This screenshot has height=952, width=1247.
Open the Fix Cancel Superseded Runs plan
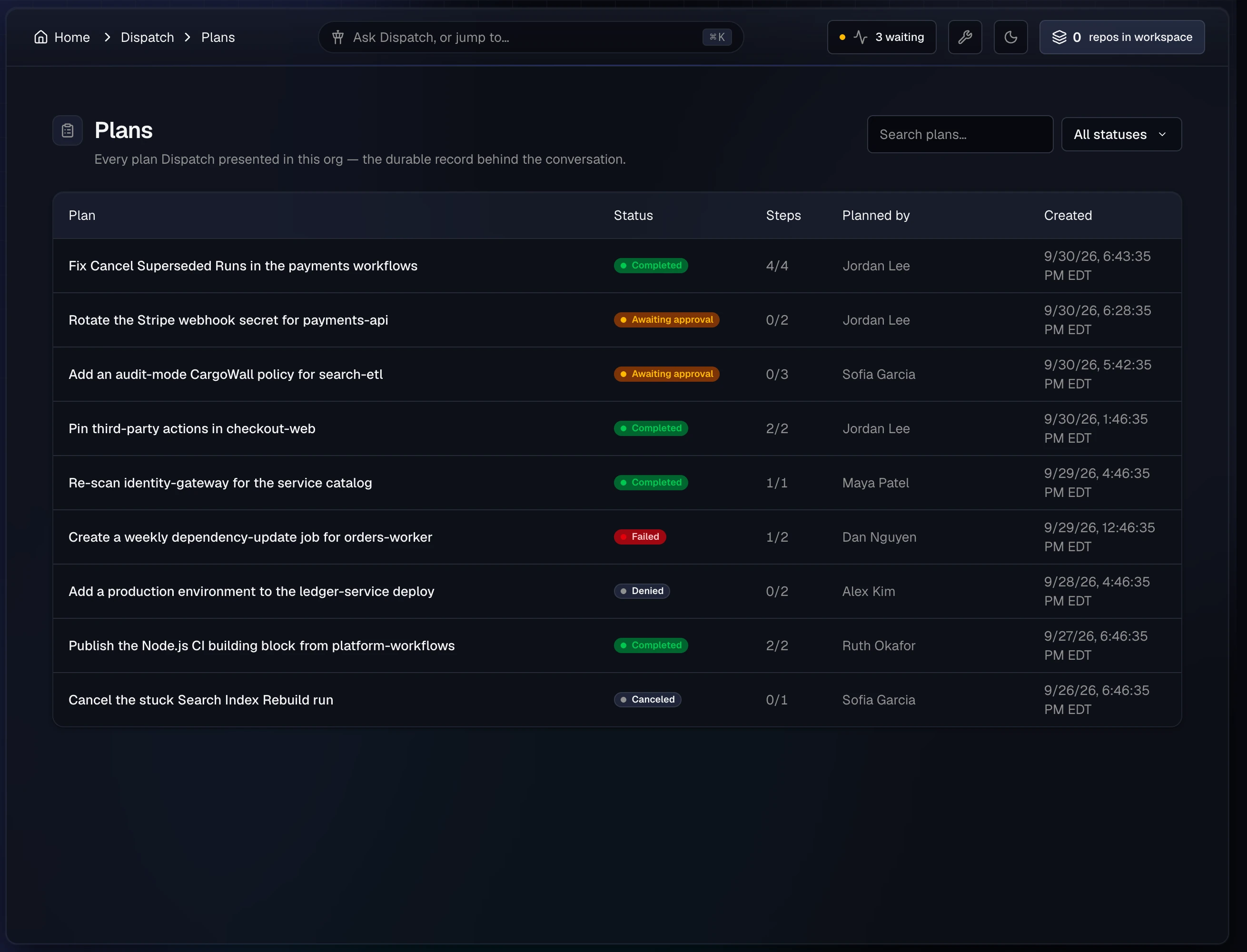(243, 266)
